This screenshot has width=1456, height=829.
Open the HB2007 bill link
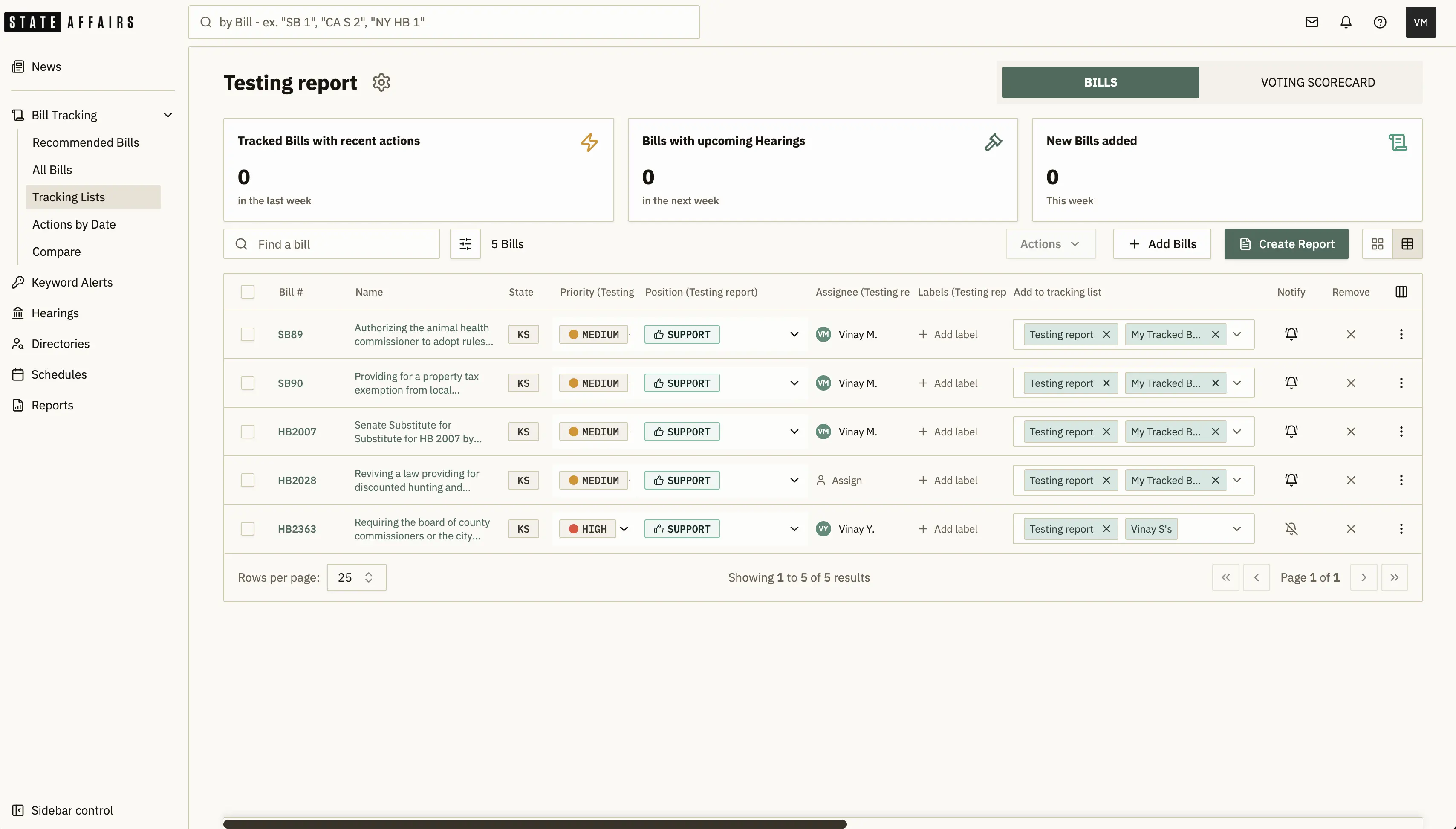click(297, 432)
